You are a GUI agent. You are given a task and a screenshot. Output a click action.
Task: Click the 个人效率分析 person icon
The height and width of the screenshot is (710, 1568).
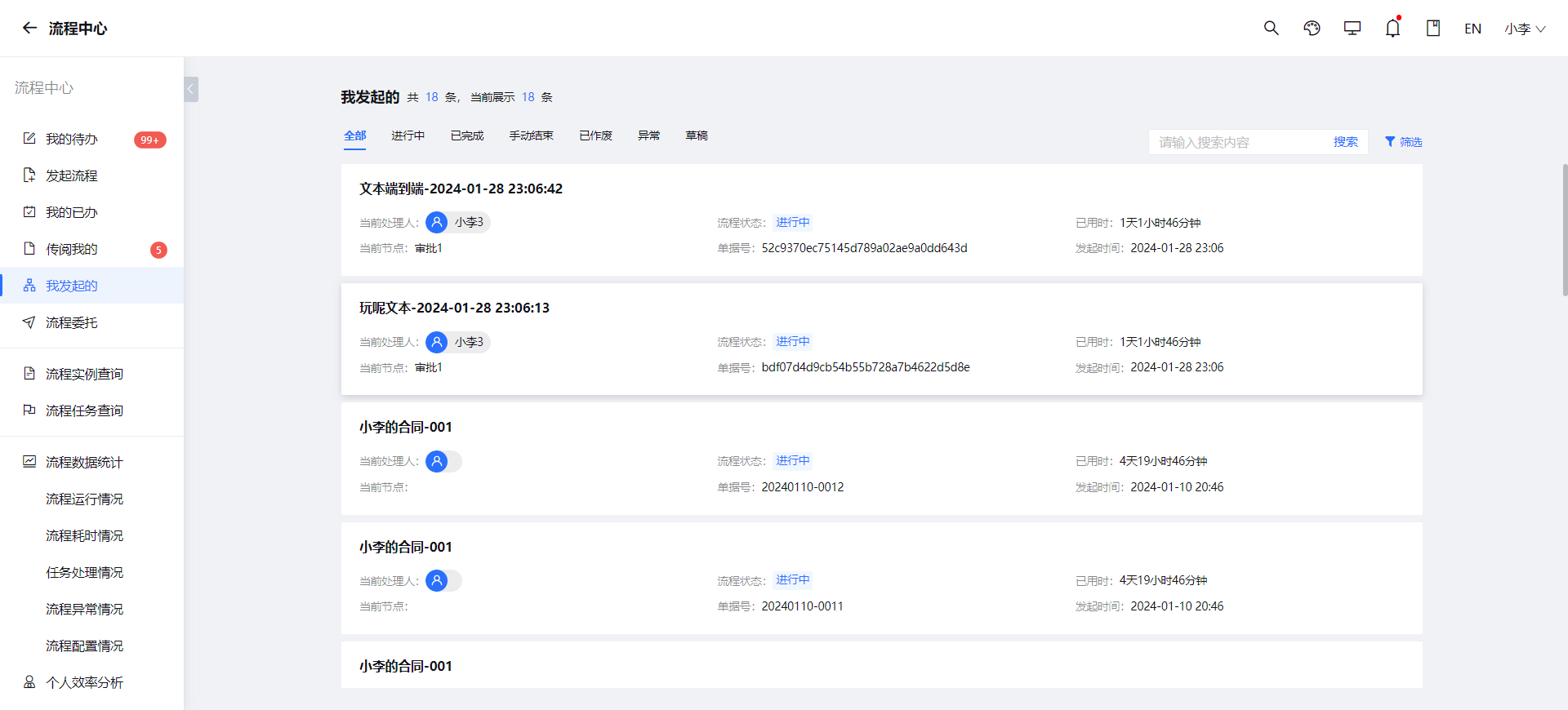[x=29, y=682]
